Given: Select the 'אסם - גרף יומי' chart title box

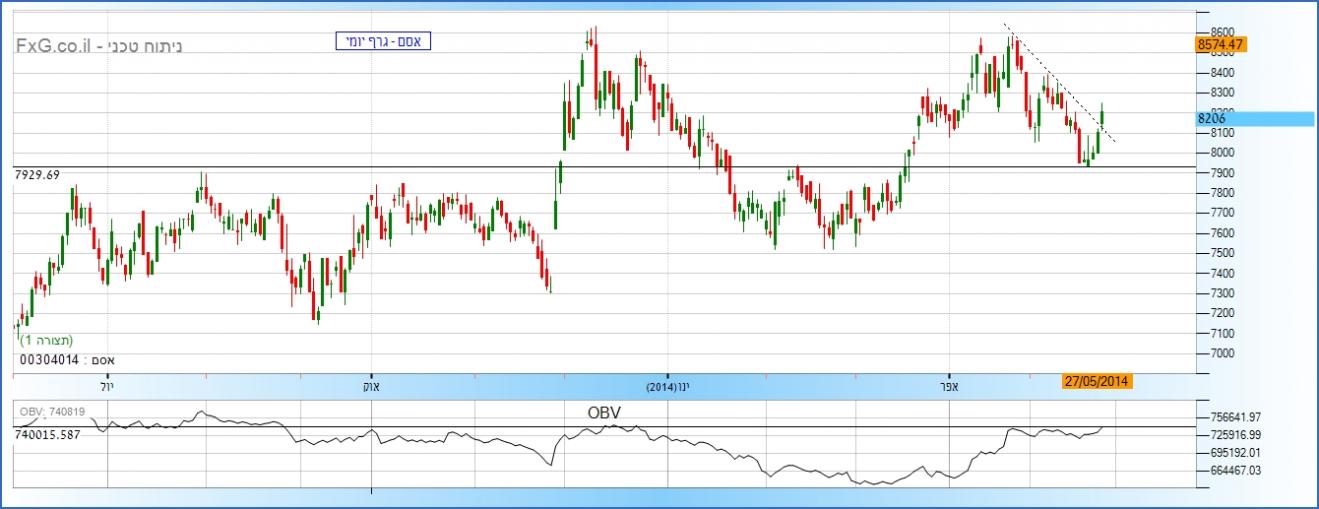Looking at the screenshot, I should pyautogui.click(x=383, y=41).
